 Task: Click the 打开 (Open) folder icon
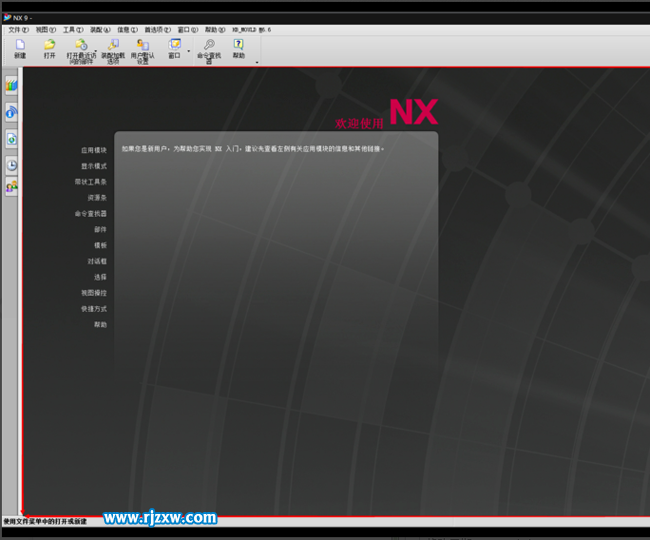pos(49,44)
